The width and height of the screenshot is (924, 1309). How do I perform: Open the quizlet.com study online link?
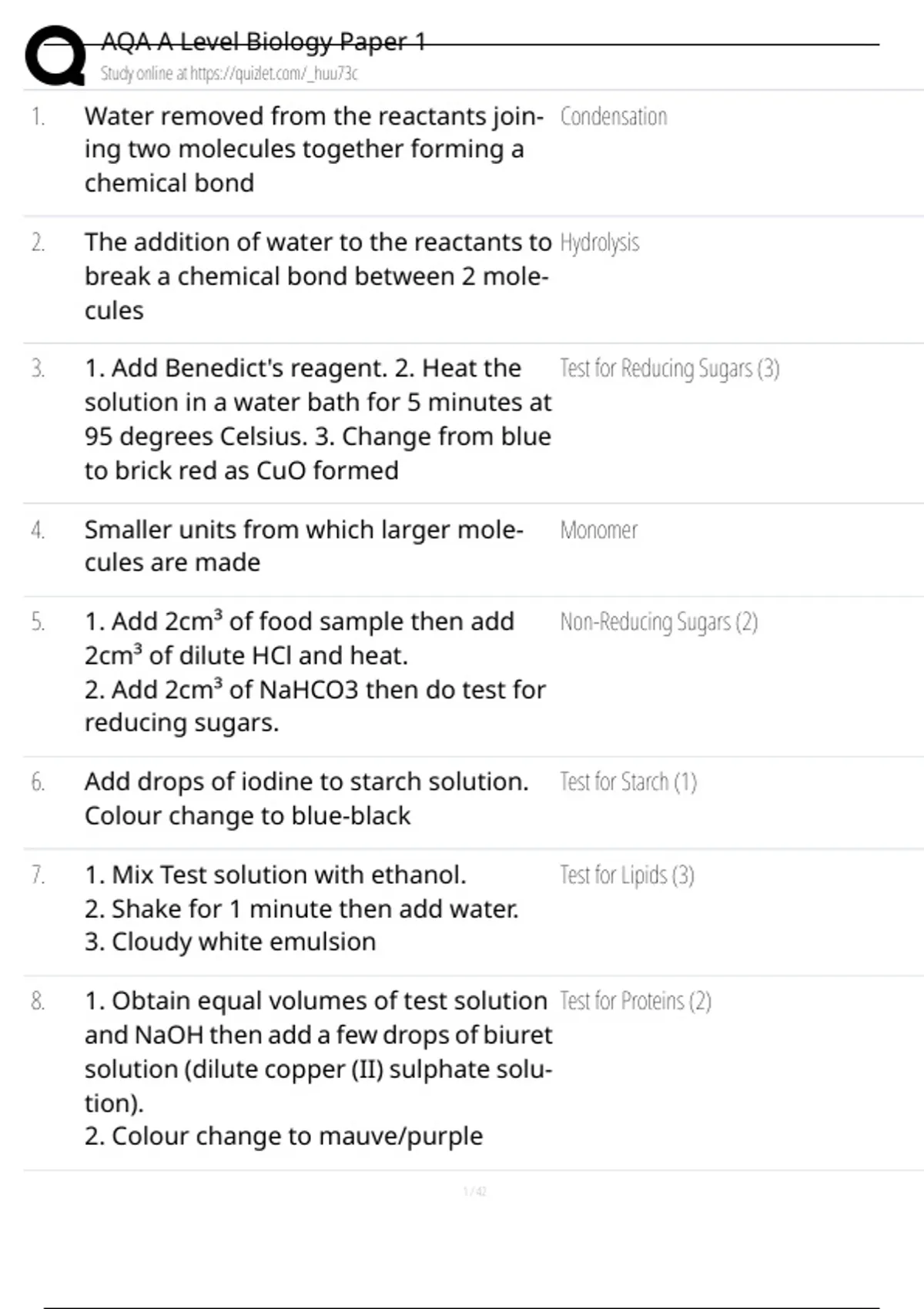(229, 74)
